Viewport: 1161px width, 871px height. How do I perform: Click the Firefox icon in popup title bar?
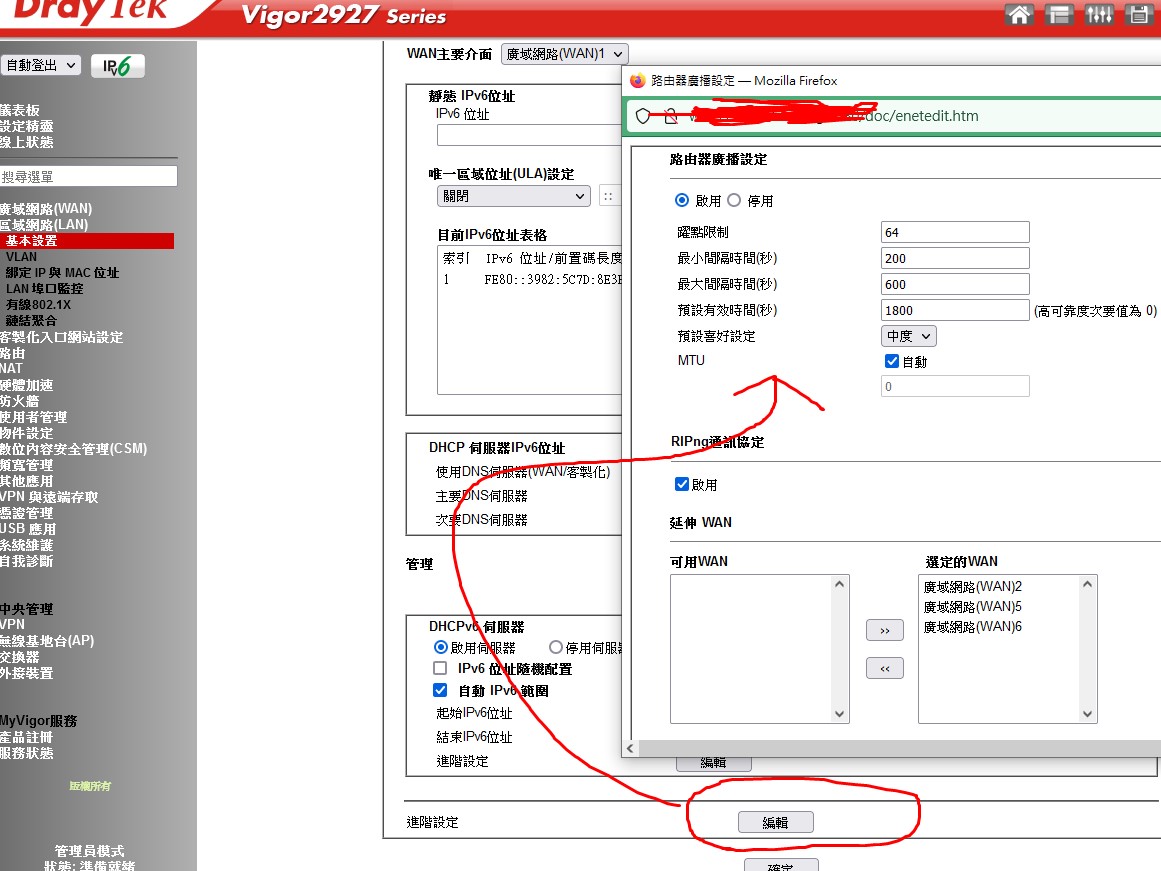click(638, 81)
